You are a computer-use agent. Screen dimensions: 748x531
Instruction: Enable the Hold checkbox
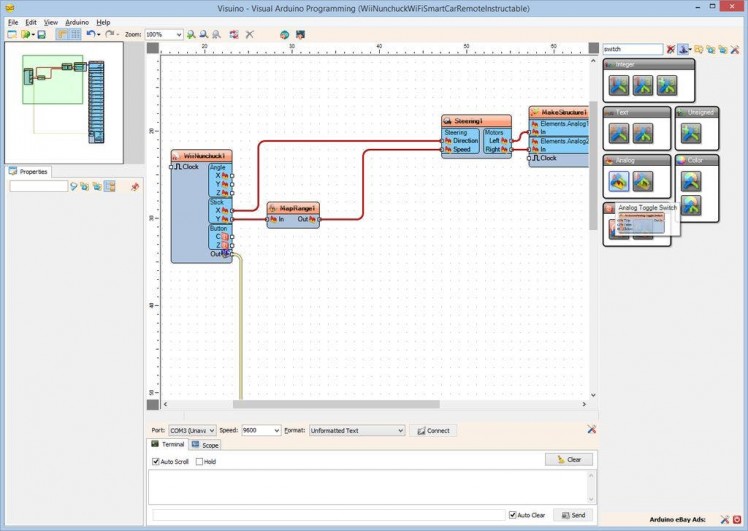click(x=200, y=461)
